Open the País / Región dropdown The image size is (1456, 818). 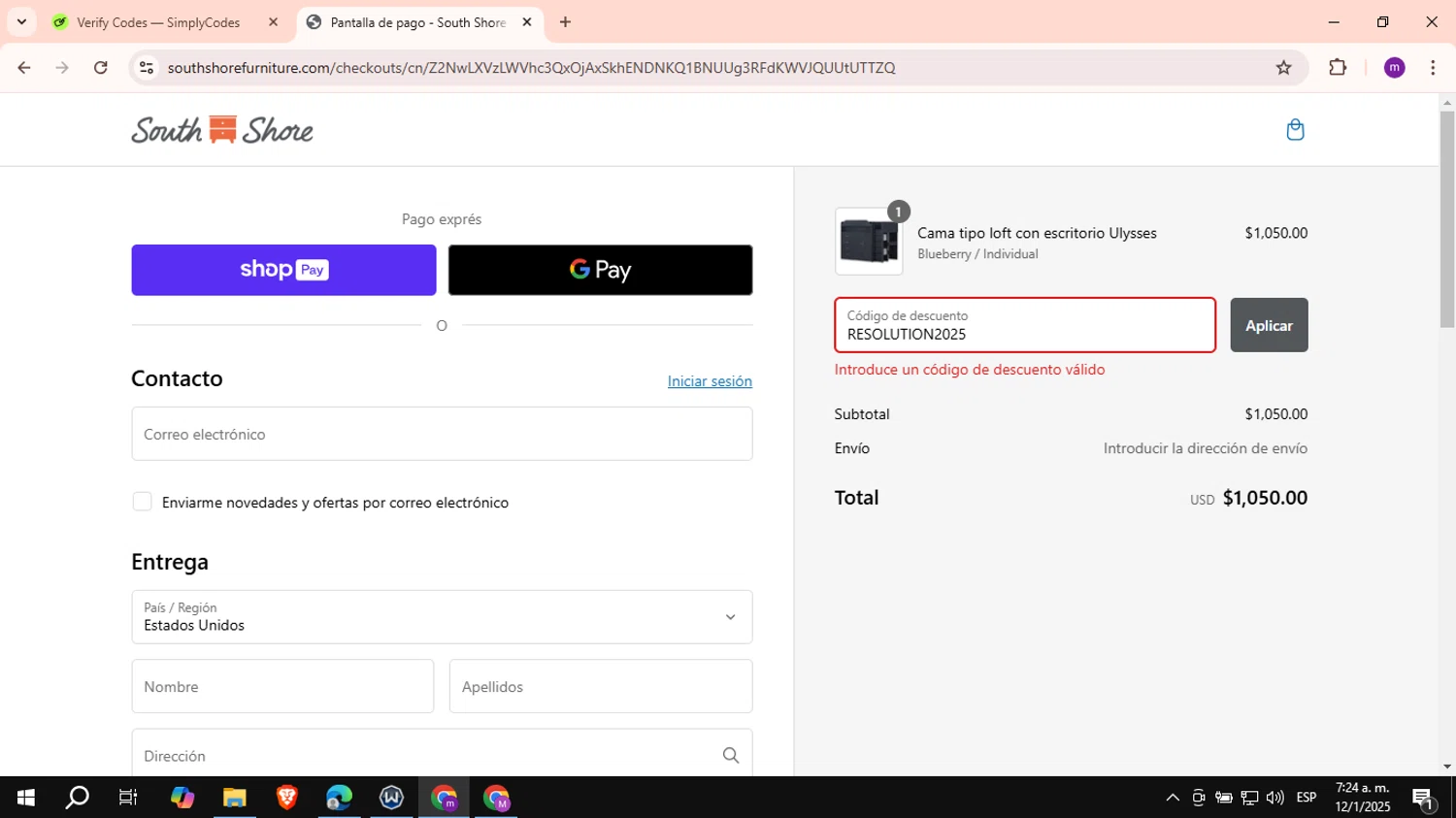click(x=442, y=617)
